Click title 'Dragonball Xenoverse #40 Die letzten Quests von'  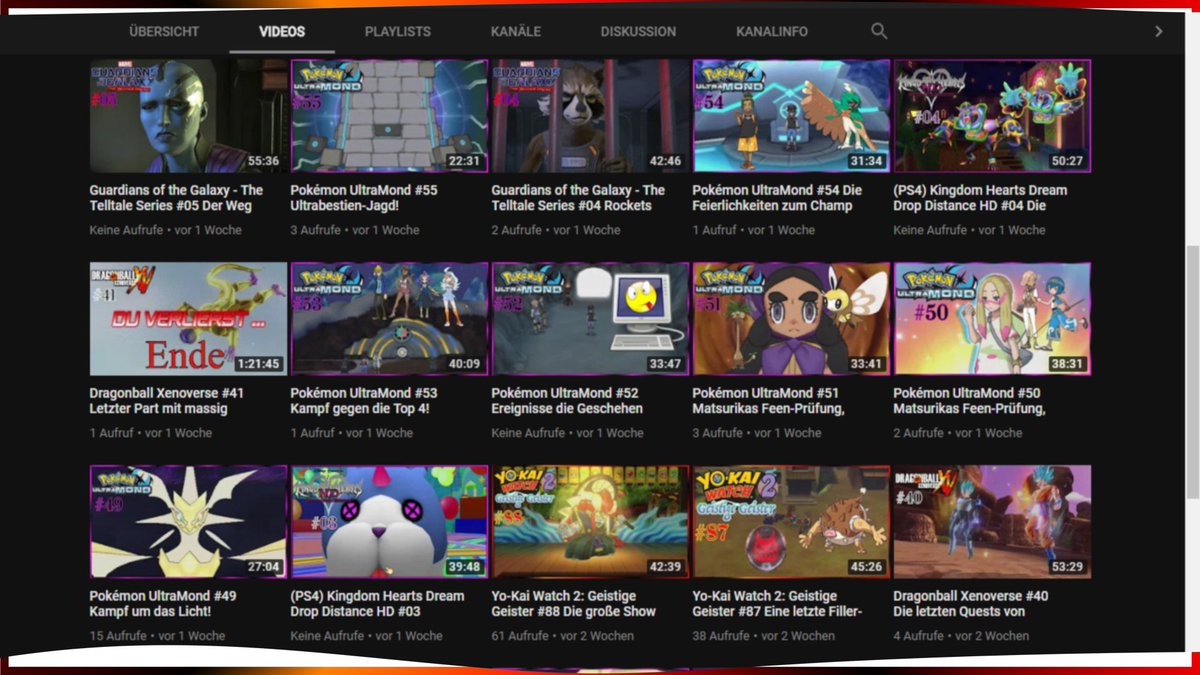coord(971,604)
